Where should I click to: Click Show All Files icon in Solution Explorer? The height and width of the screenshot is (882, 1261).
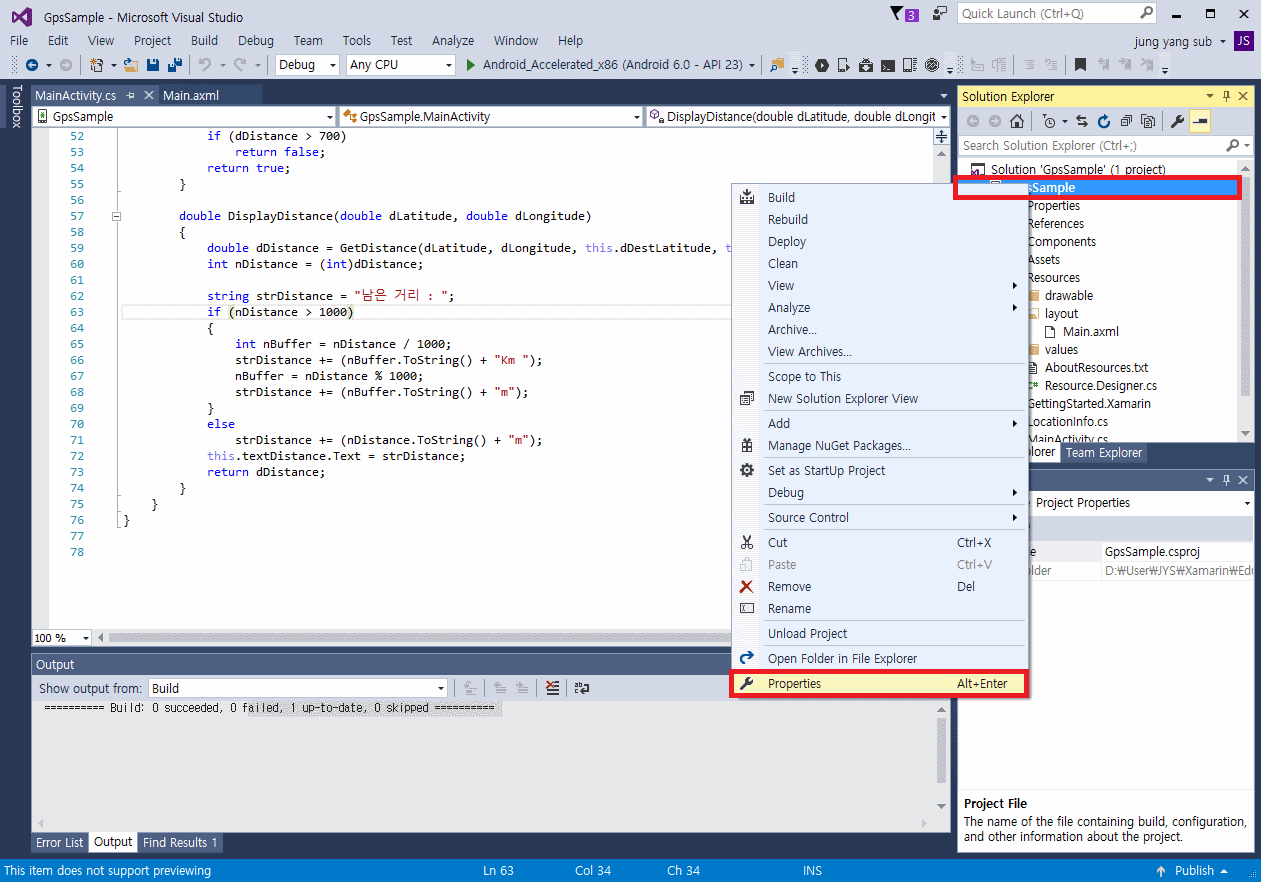(1148, 121)
